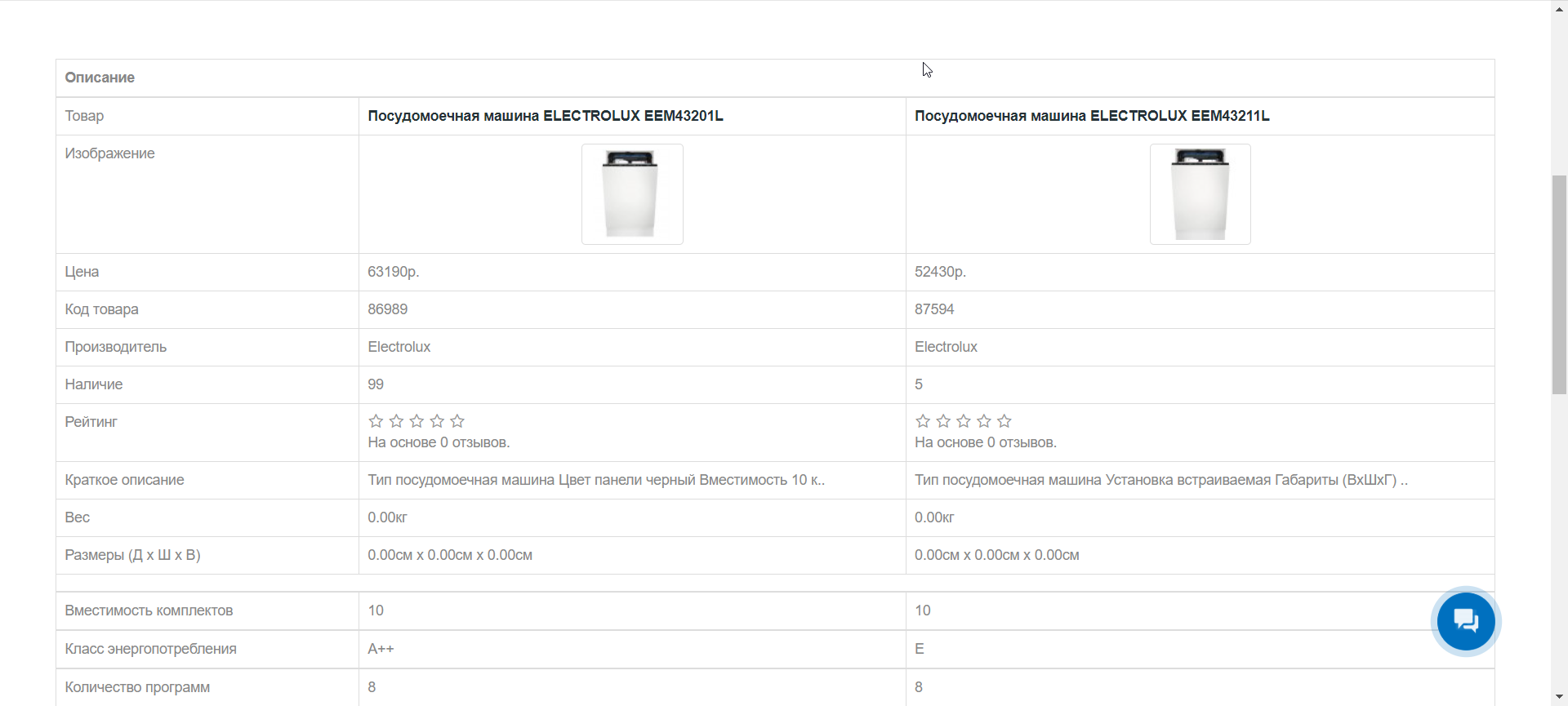Image resolution: width=1568 pixels, height=706 pixels.
Task: Click third rating star for EEM43201L
Action: pyautogui.click(x=416, y=421)
